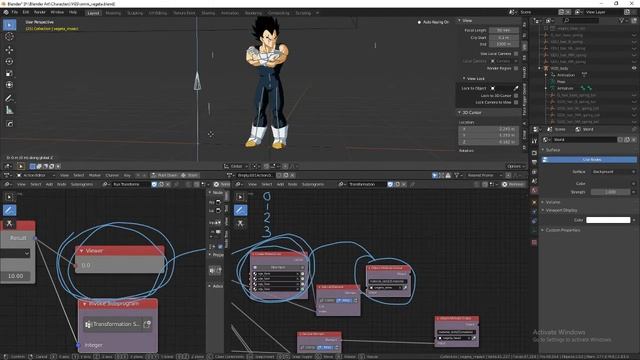Click the eyedropper icon next to Lock to Object

click(x=516, y=88)
